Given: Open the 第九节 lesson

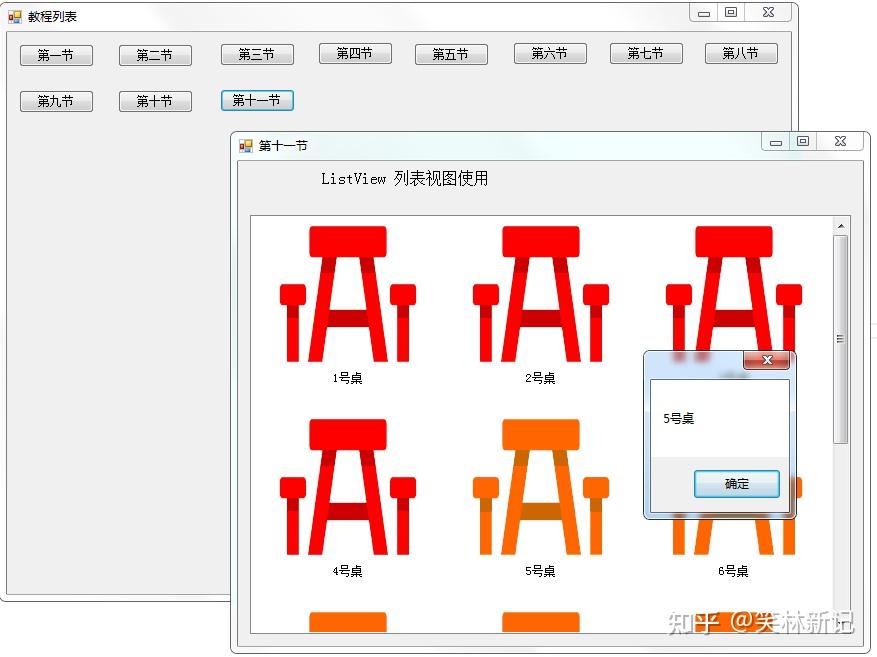Looking at the screenshot, I should coord(56,101).
